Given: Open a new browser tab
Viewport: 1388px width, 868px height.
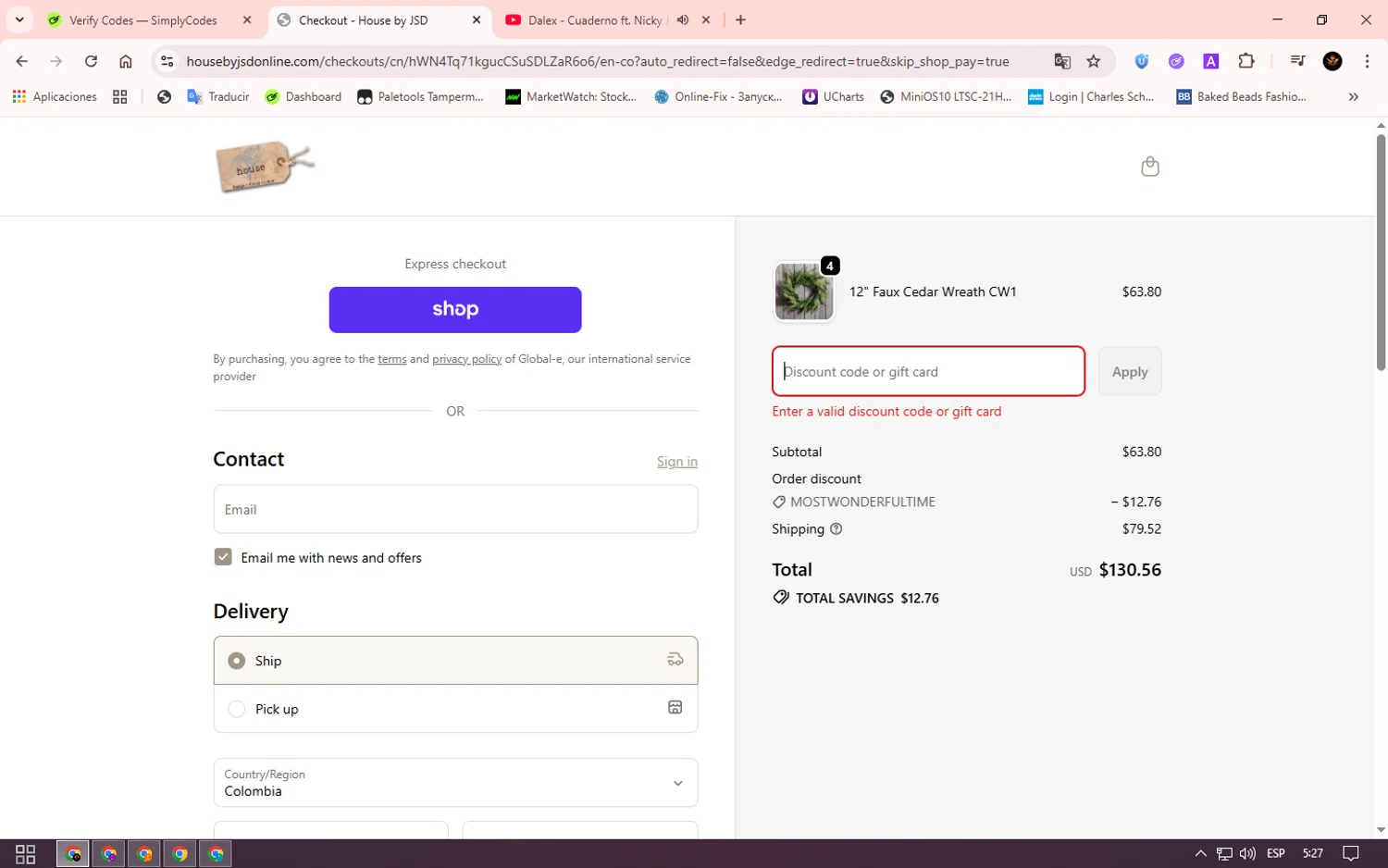Looking at the screenshot, I should tap(740, 19).
